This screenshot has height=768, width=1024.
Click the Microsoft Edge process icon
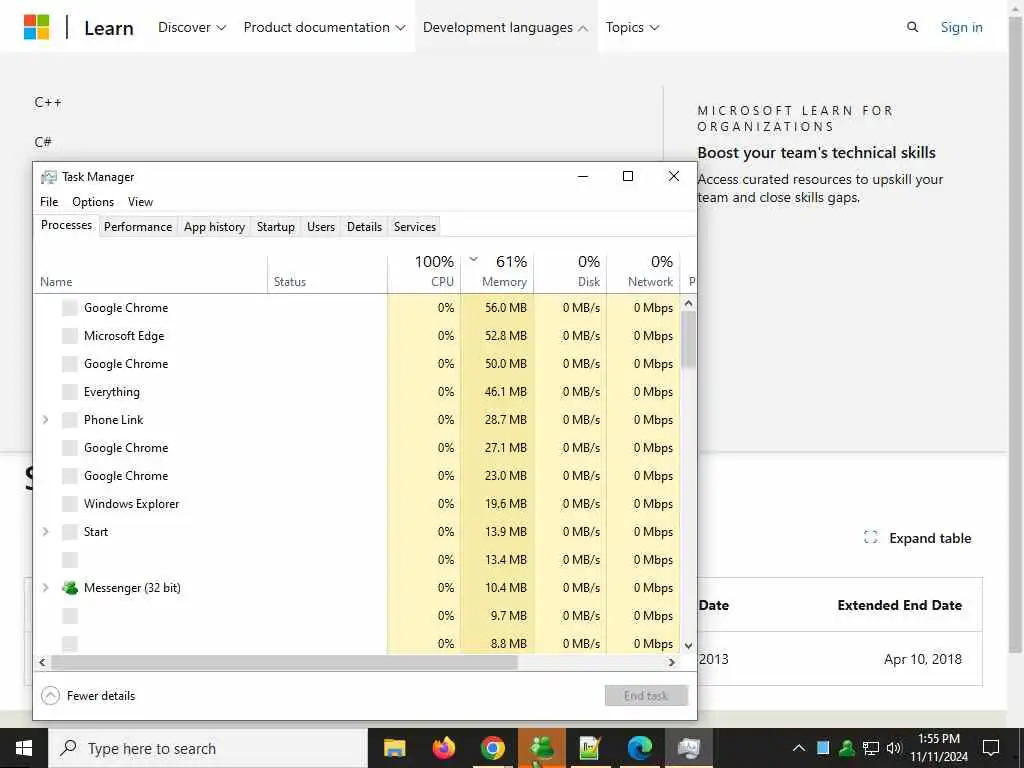(x=70, y=336)
